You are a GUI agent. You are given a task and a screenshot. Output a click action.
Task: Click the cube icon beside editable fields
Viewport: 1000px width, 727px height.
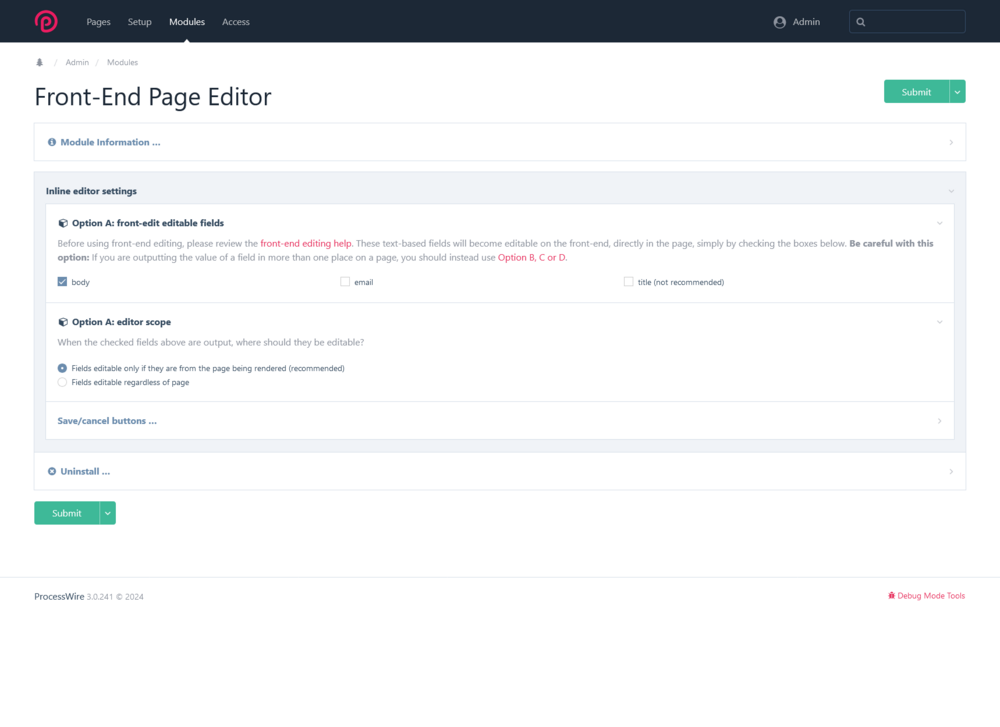click(x=63, y=223)
